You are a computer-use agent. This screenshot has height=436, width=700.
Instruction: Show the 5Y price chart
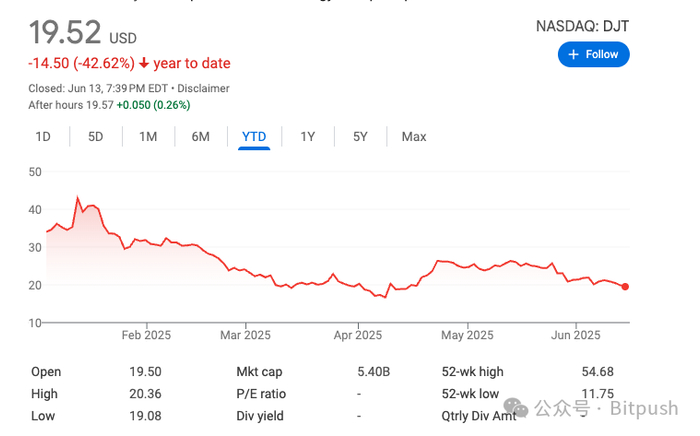pyautogui.click(x=360, y=136)
